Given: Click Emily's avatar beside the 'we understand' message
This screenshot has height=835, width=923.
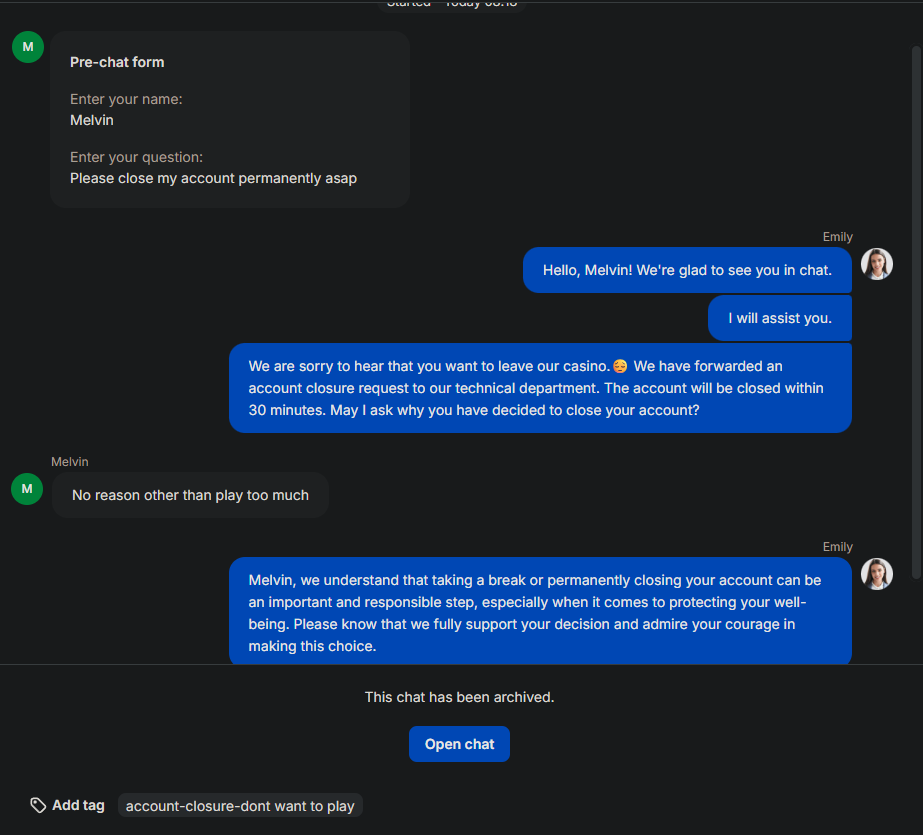Looking at the screenshot, I should pos(876,574).
